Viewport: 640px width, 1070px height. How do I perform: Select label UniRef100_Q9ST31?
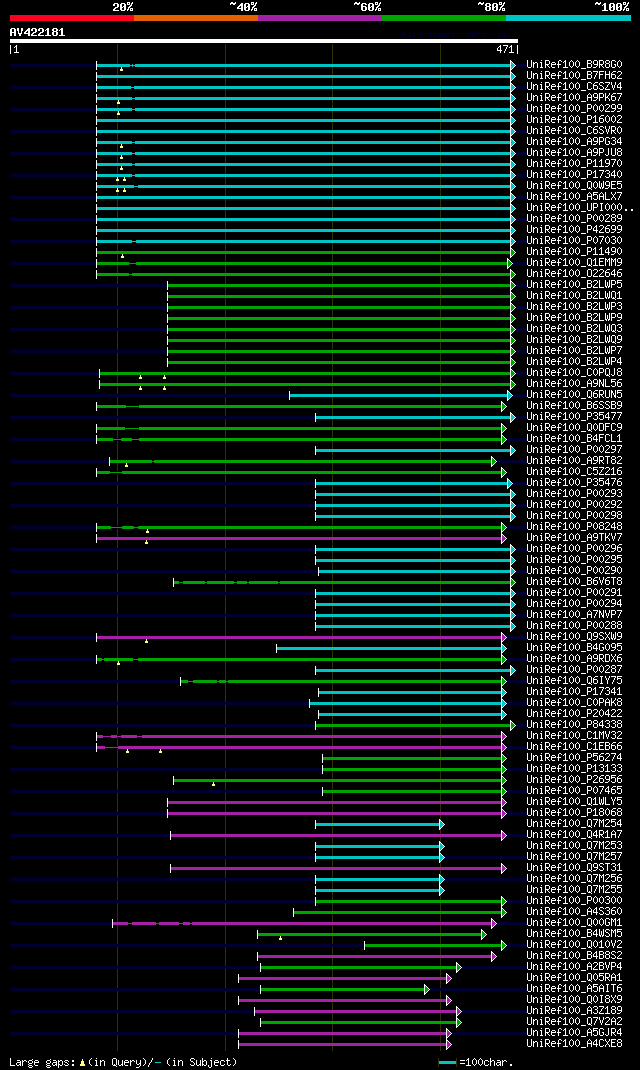(x=574, y=867)
